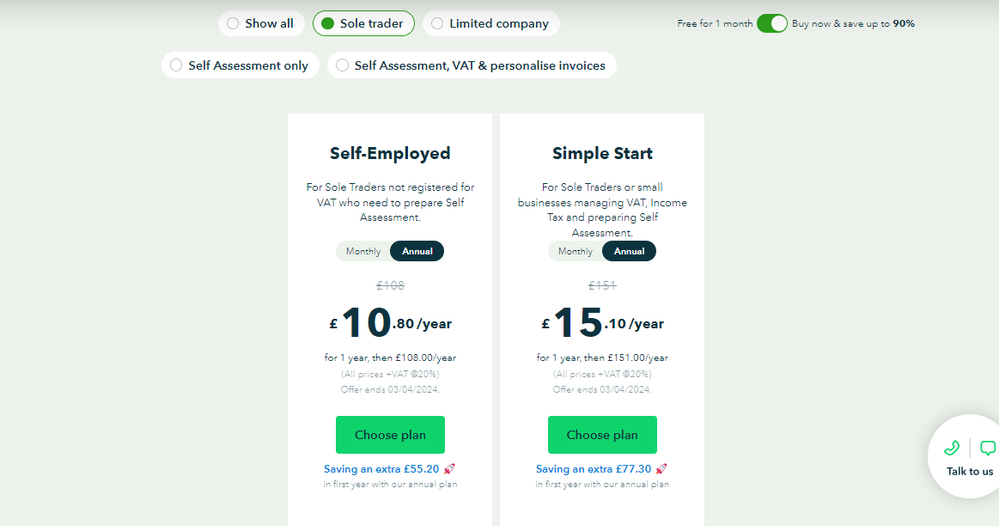Click the Simple Start plan heading
Viewport: 999px width, 526px height.
coord(602,153)
